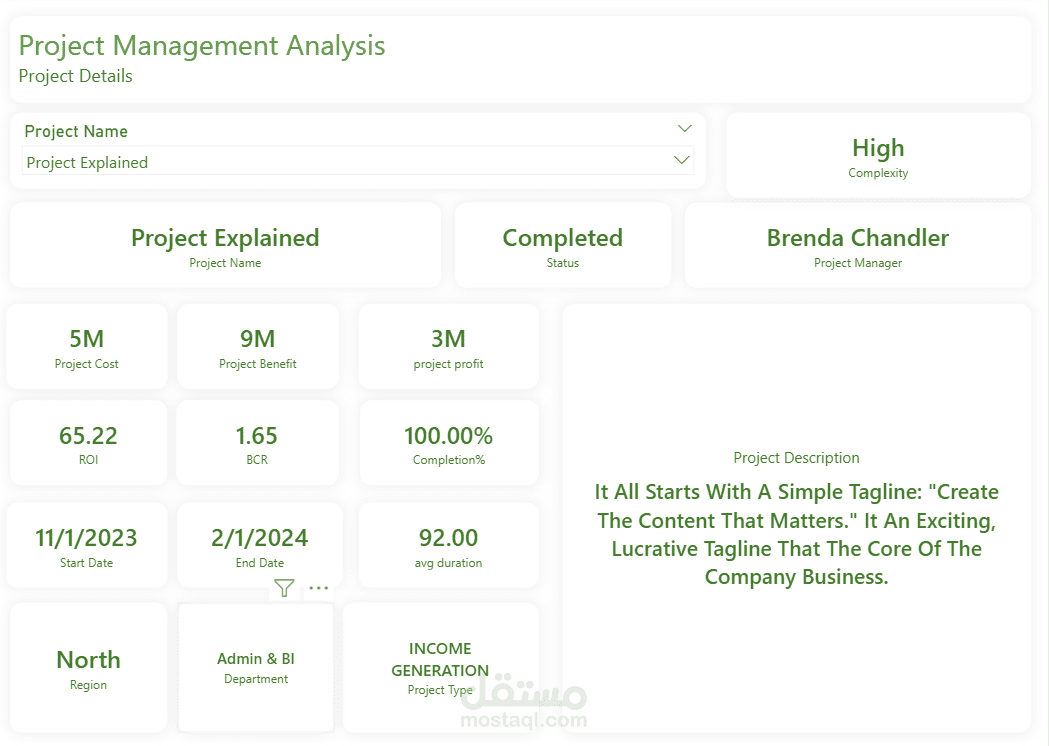The width and height of the screenshot is (1049, 746).
Task: Open the more options ellipsis menu
Action: (x=318, y=588)
